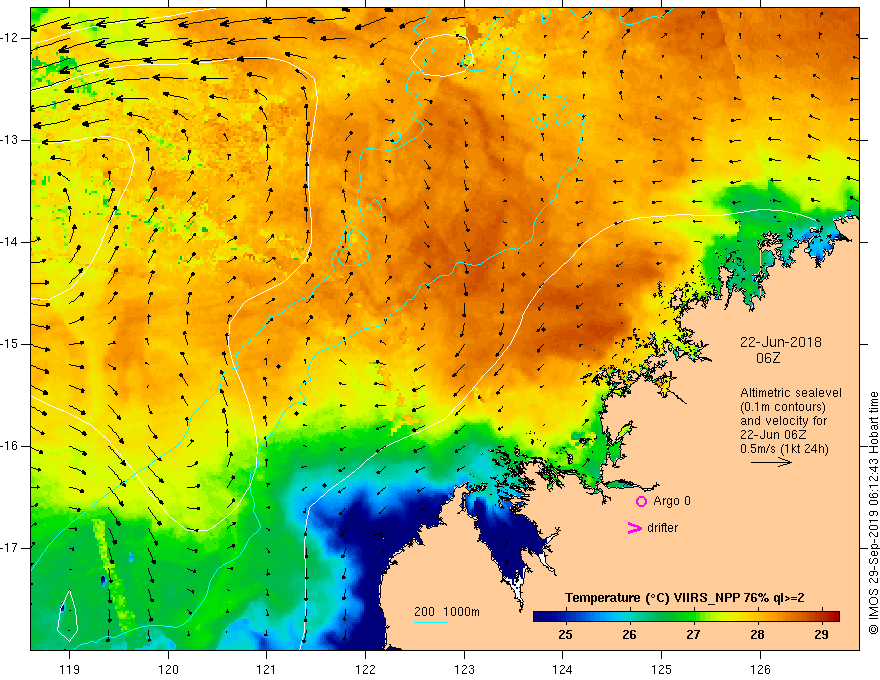Click the 0.5m/s (1kt 24h) label
Screen dimensions: 880x680
[x=784, y=449]
